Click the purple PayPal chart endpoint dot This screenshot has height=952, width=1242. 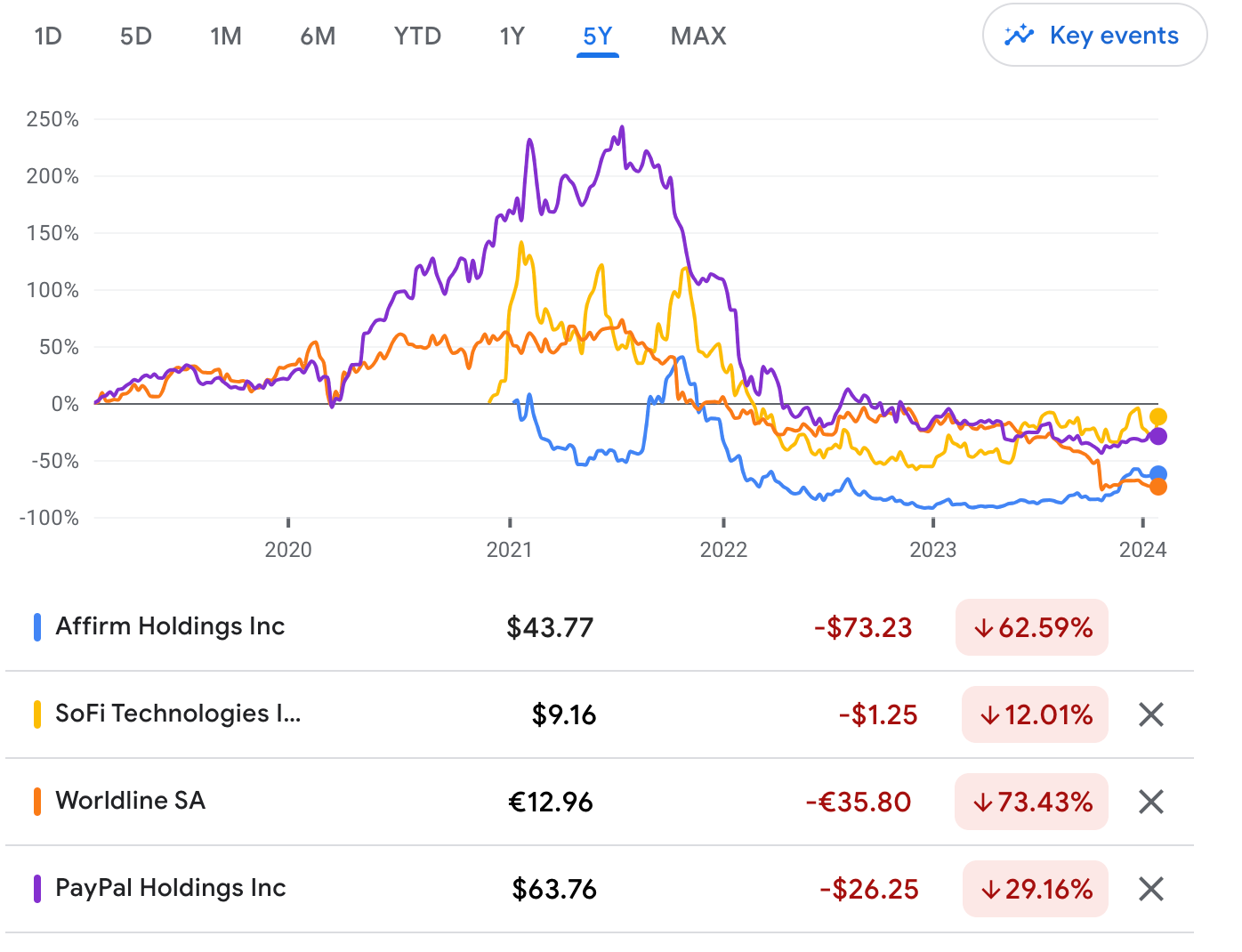coord(1157,436)
